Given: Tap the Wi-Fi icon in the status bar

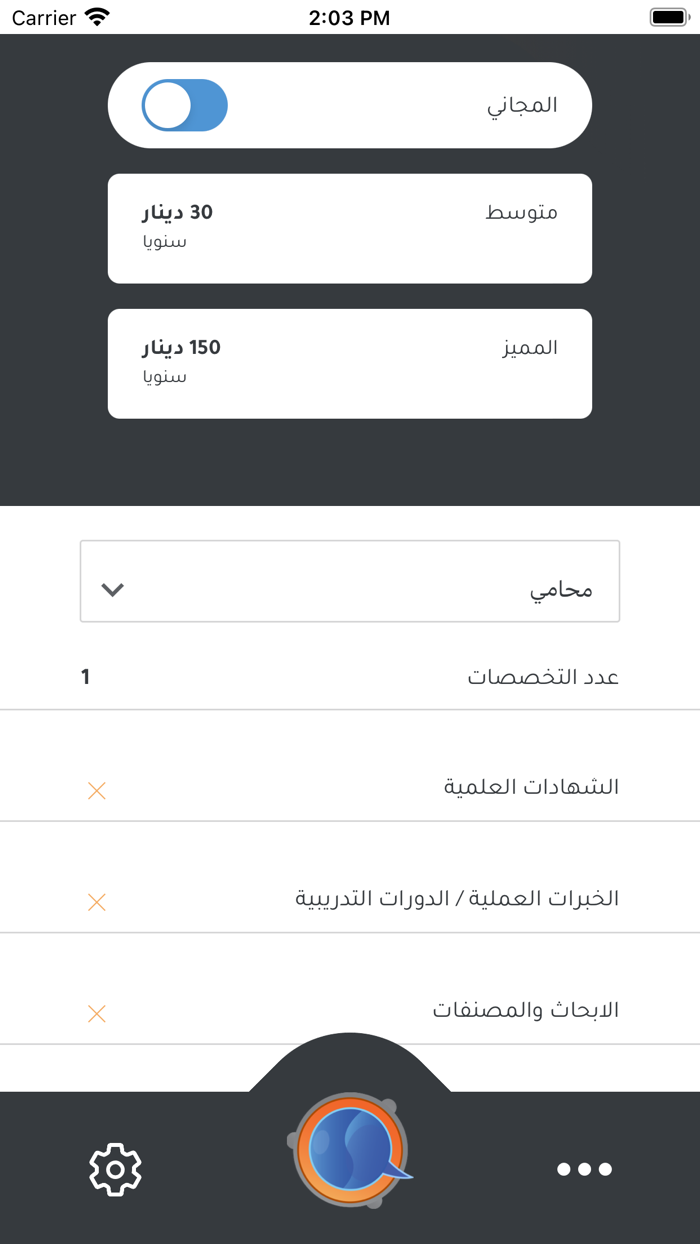Looking at the screenshot, I should 96,16.
